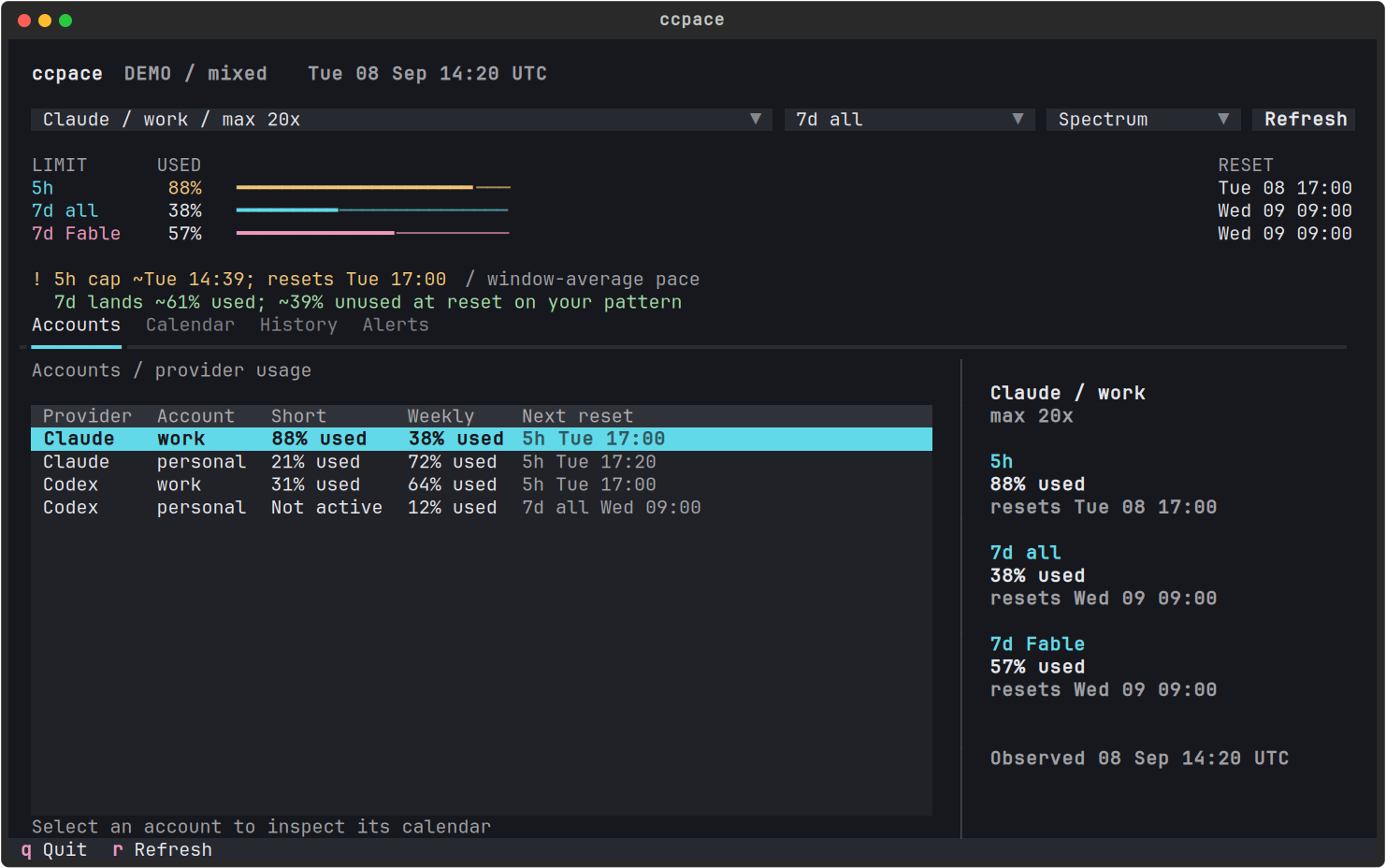Select the Codex personal Not active row
Screen dimensions: 1386x868
click(482, 508)
